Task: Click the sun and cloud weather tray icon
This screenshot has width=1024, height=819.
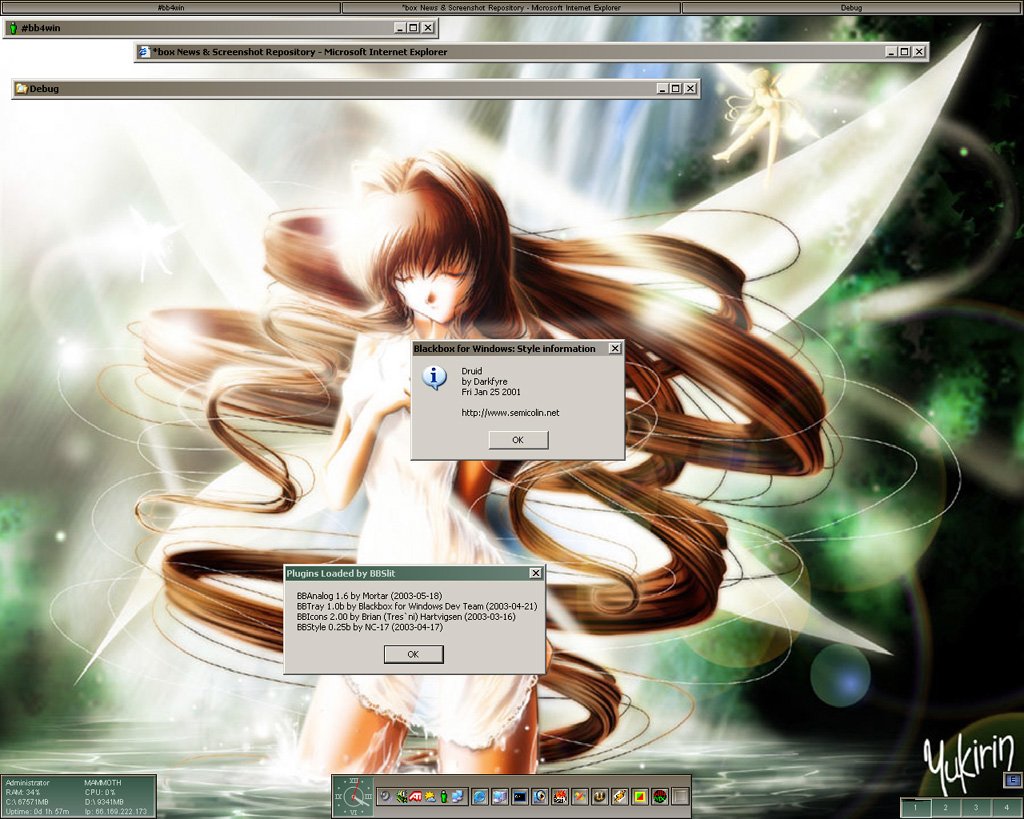Action: (x=430, y=796)
